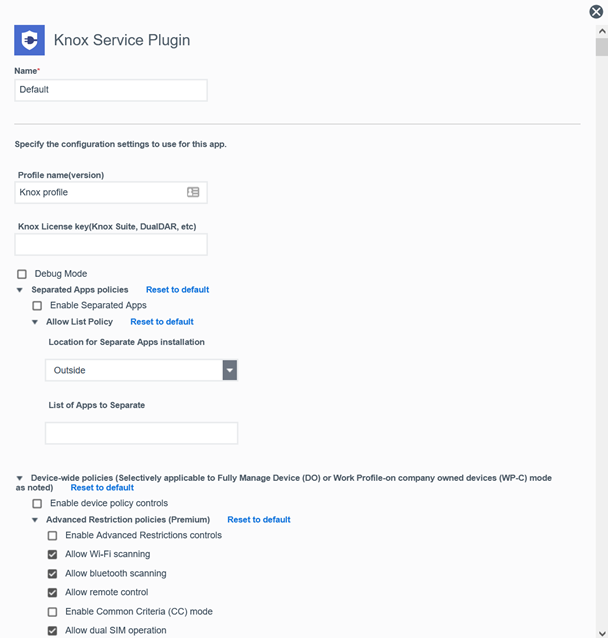The height and width of the screenshot is (638, 608).
Task: Collapse Device-wide policies section
Action: [x=20, y=478]
